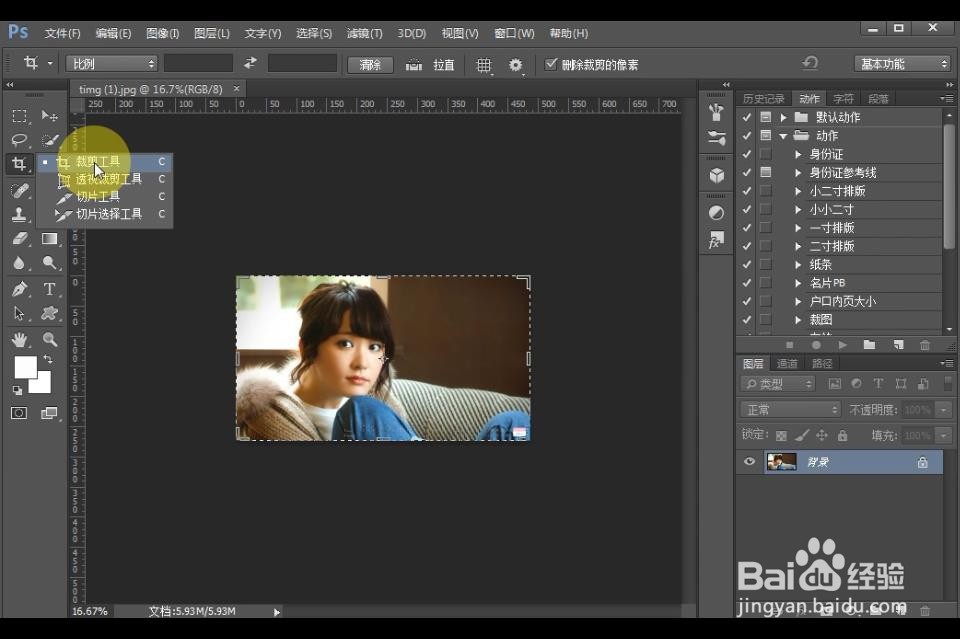This screenshot has width=960, height=639.
Task: Open crop settings gear
Action: tap(516, 64)
